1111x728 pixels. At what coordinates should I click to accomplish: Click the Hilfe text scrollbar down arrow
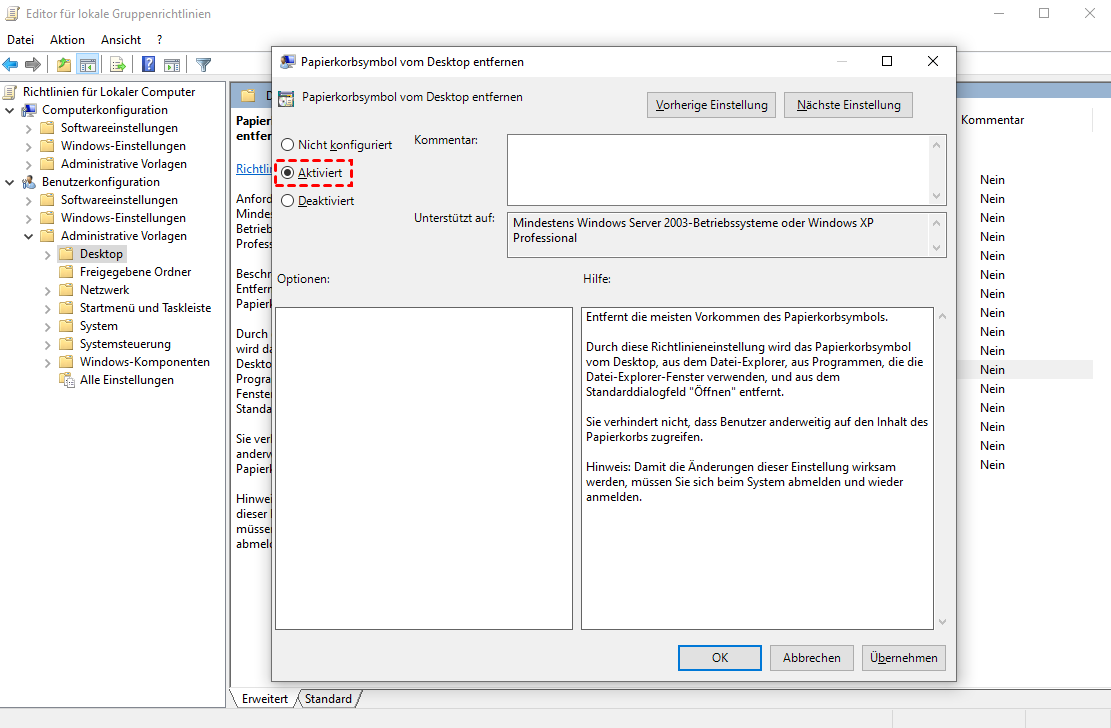(x=940, y=621)
